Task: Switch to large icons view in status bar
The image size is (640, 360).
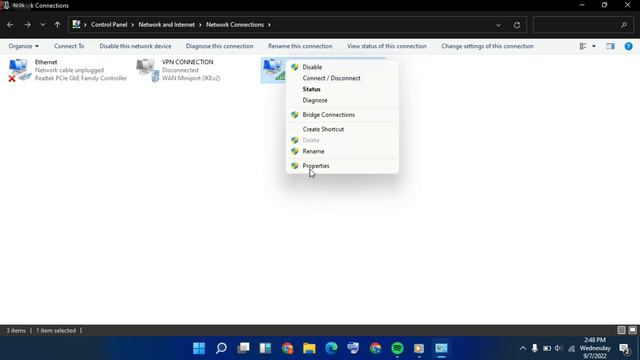Action: (x=632, y=330)
